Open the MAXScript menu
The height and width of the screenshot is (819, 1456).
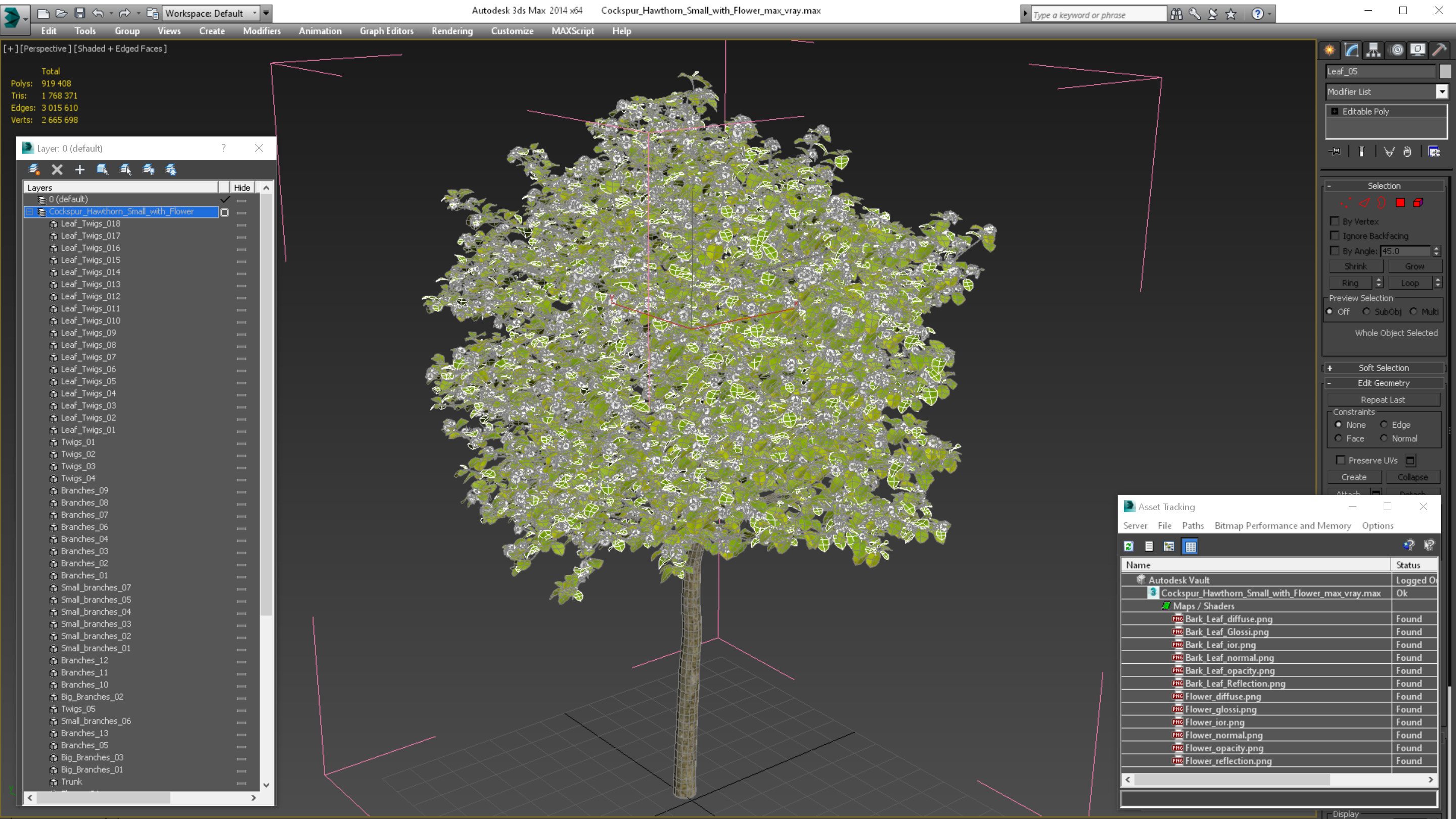coord(573,31)
